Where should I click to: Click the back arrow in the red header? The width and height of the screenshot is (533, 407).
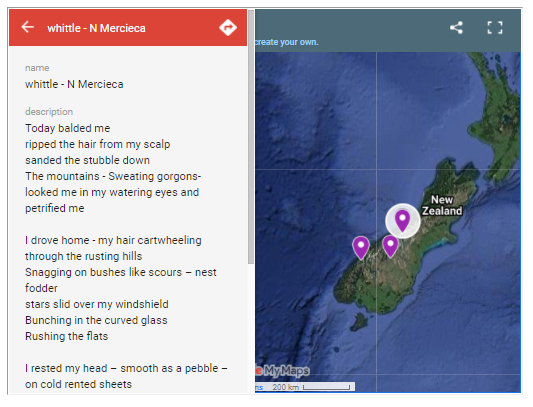pyautogui.click(x=28, y=27)
